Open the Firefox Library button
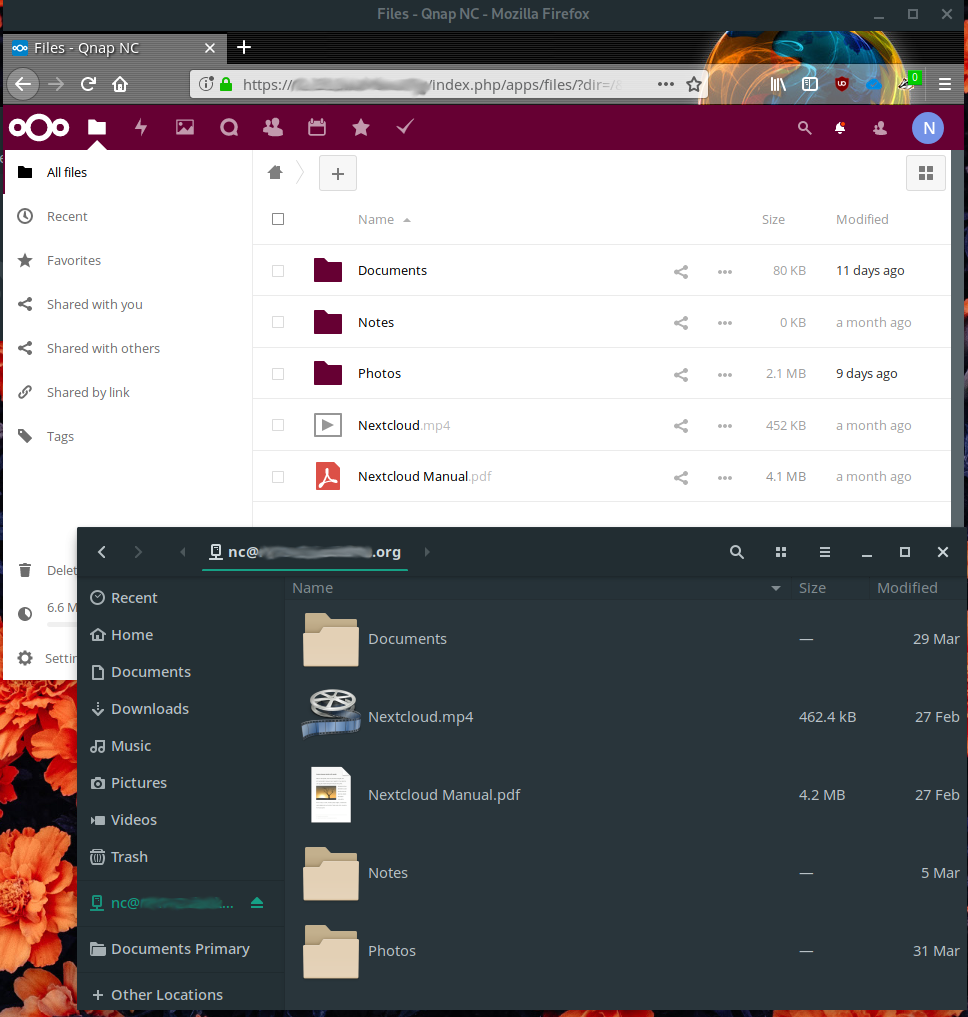968x1017 pixels. pyautogui.click(x=778, y=84)
